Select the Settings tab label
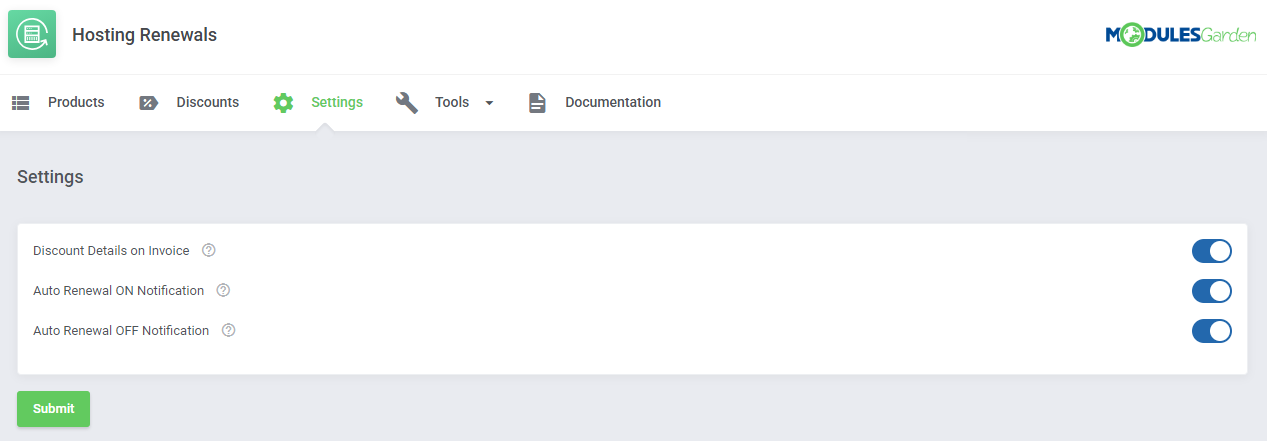 click(337, 102)
